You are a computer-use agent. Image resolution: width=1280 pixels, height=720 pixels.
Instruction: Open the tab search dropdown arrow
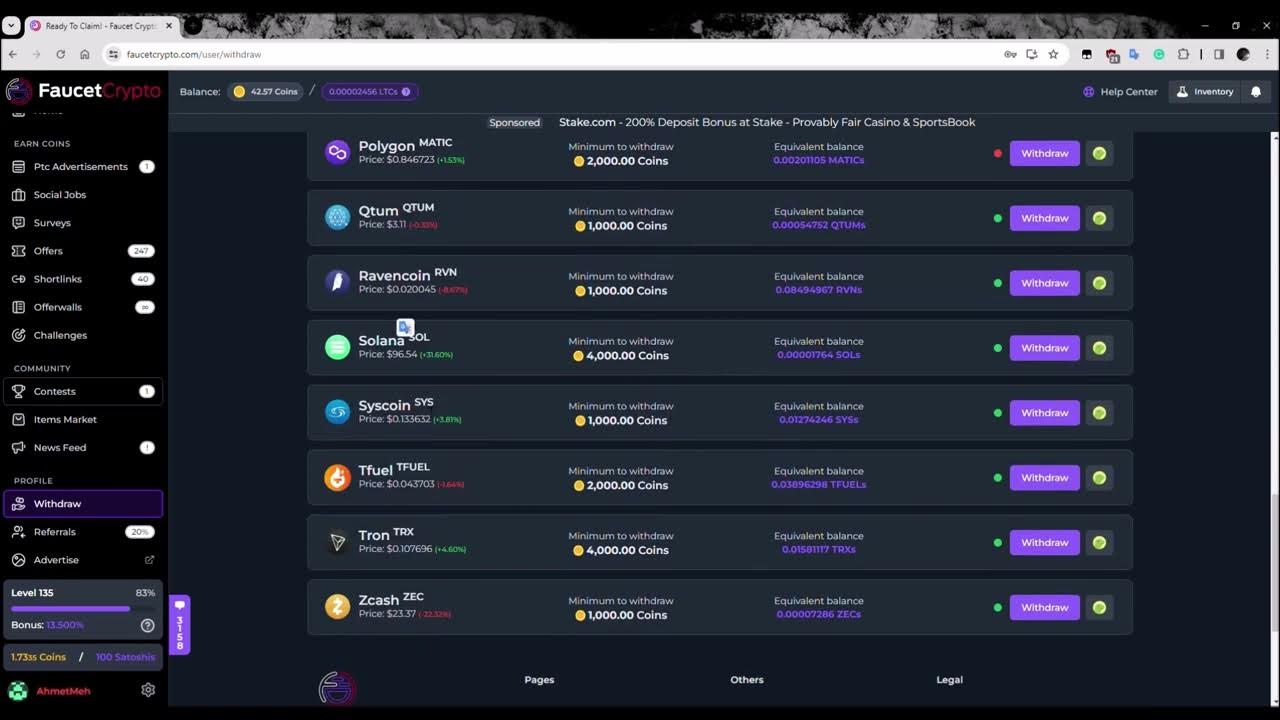click(11, 26)
